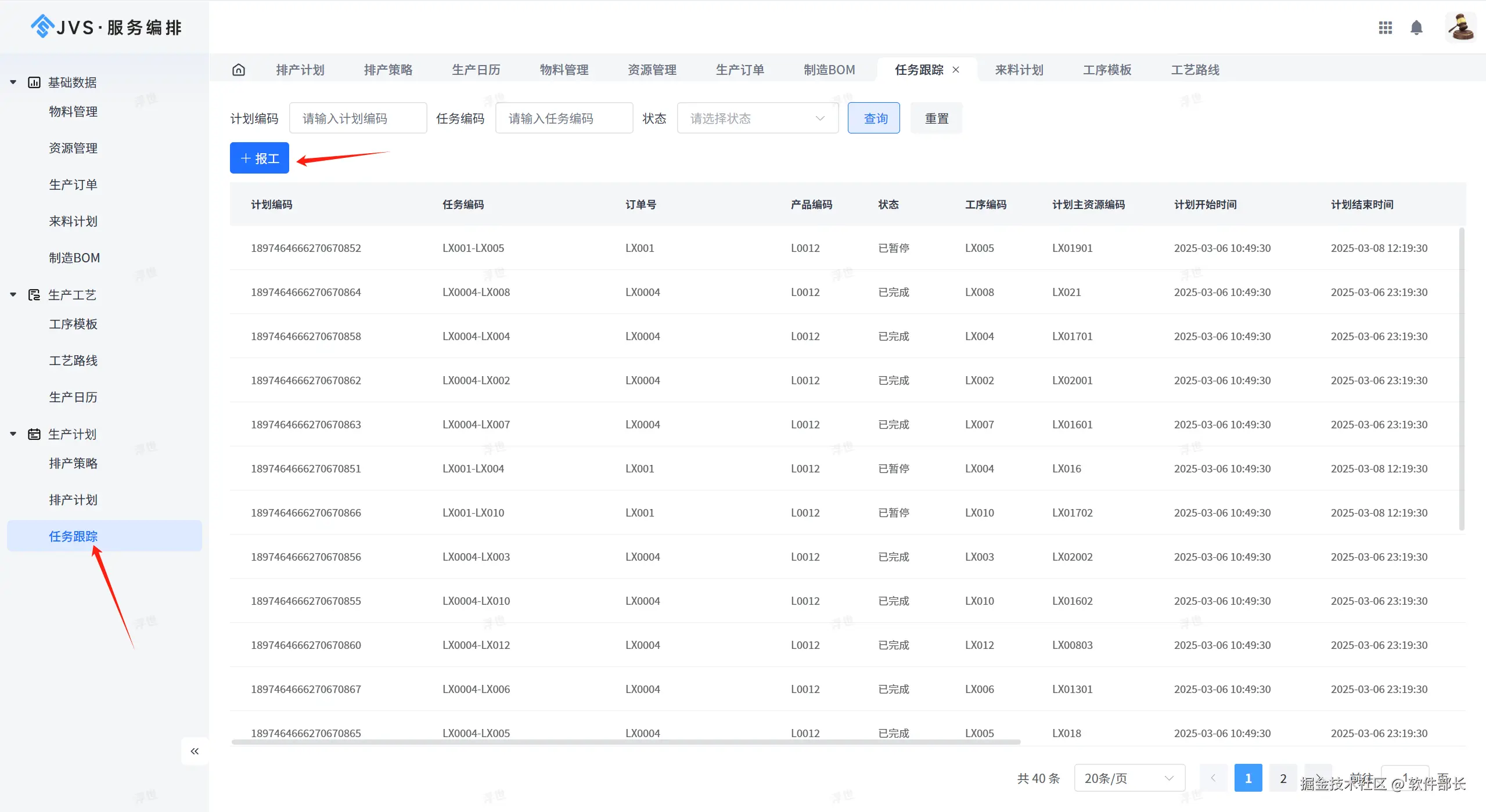1486x812 pixels.
Task: Close the 任务跟踪 tab with X
Action: pyautogui.click(x=956, y=70)
